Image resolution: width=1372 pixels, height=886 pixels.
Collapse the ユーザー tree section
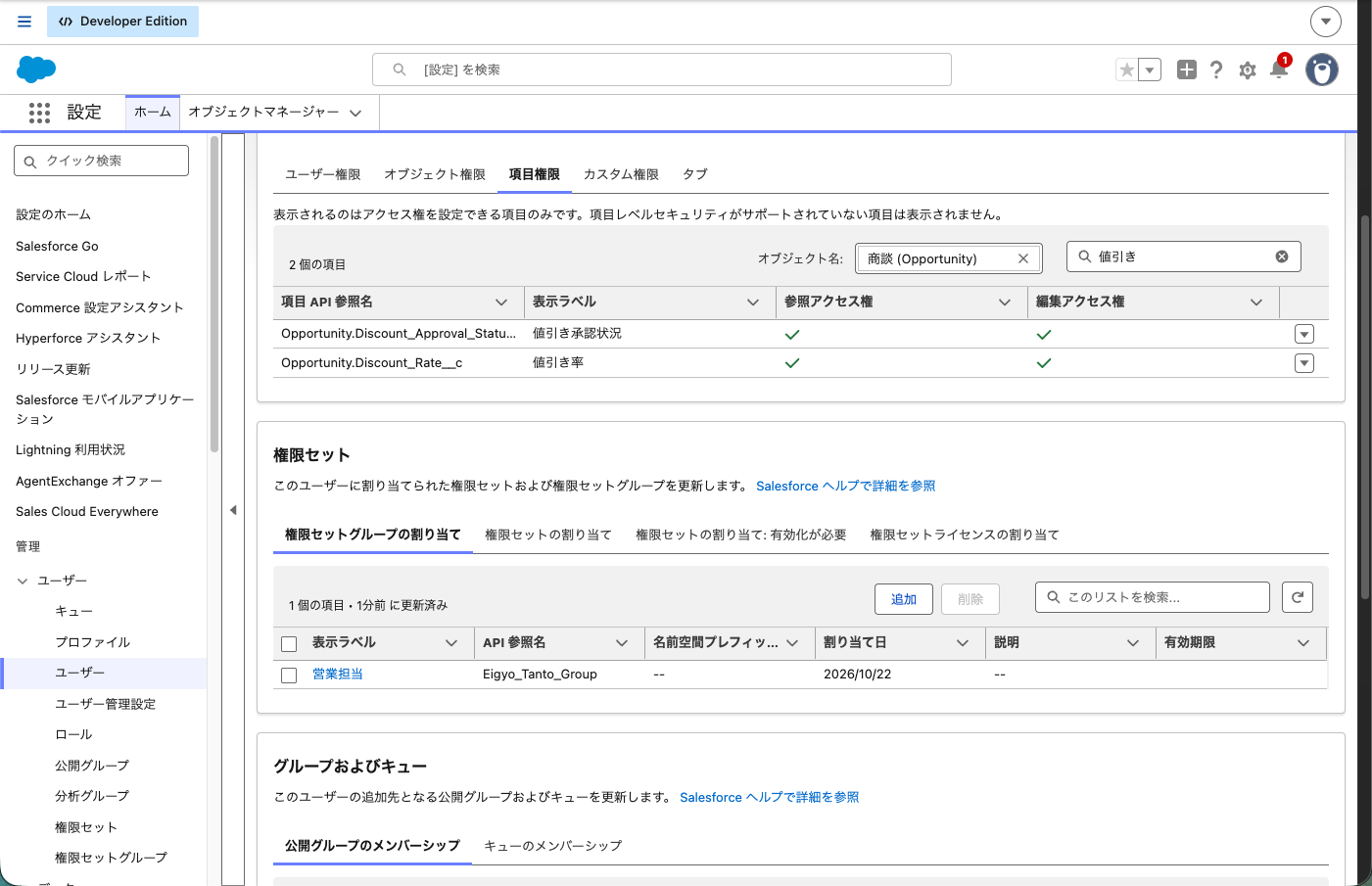[23, 581]
